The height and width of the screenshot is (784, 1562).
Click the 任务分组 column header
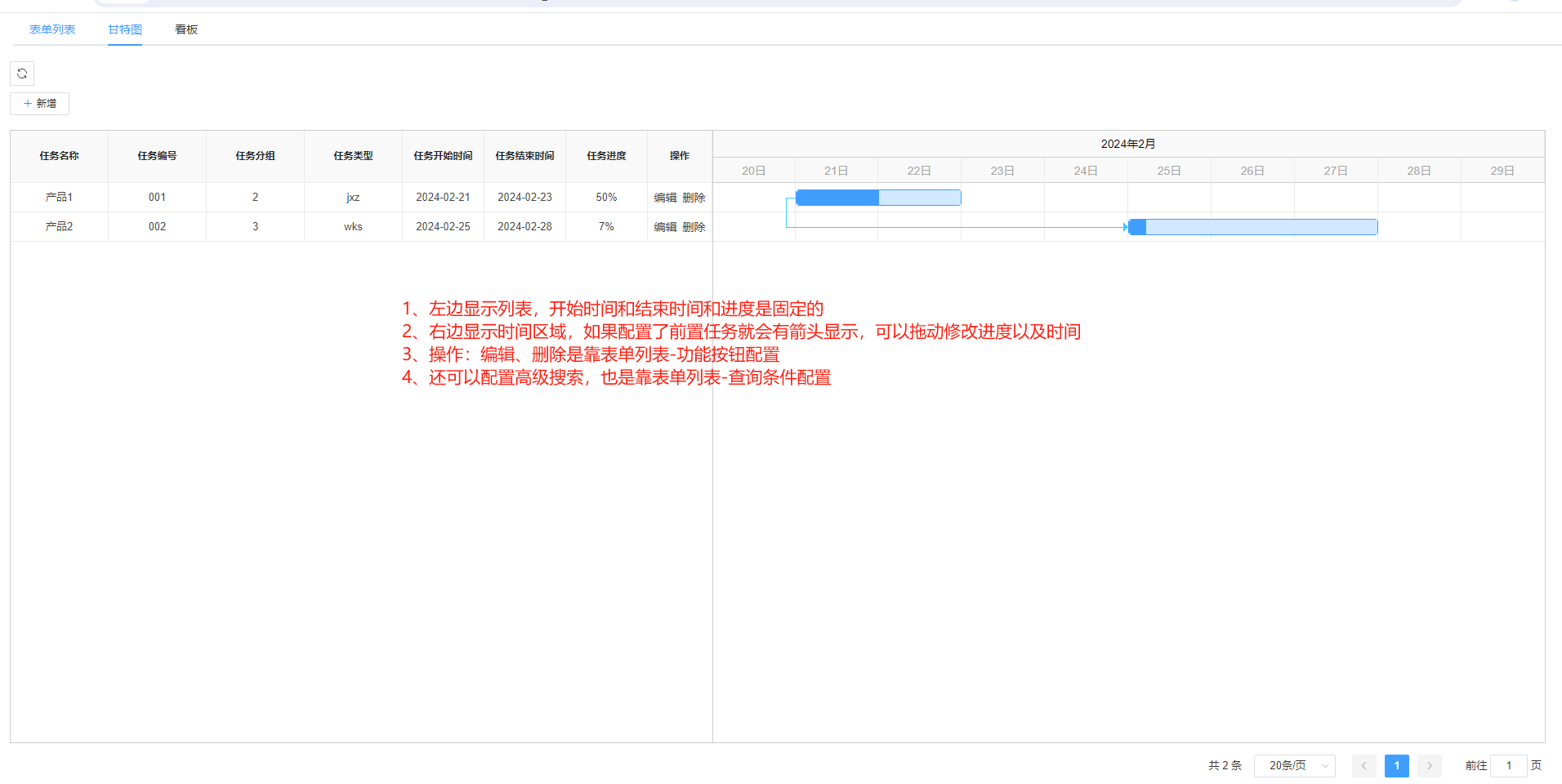point(255,156)
